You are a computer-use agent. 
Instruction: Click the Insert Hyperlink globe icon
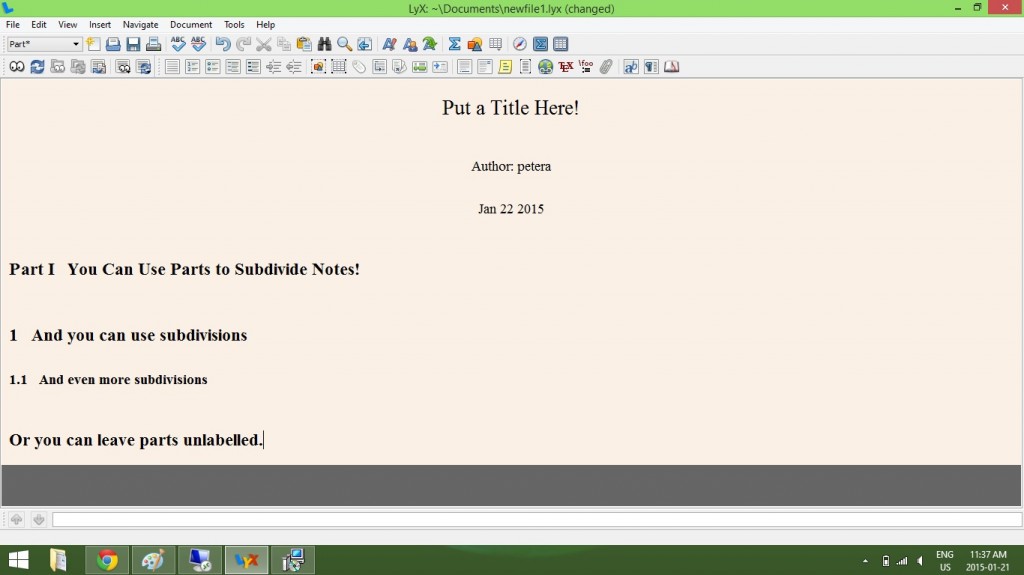[545, 67]
